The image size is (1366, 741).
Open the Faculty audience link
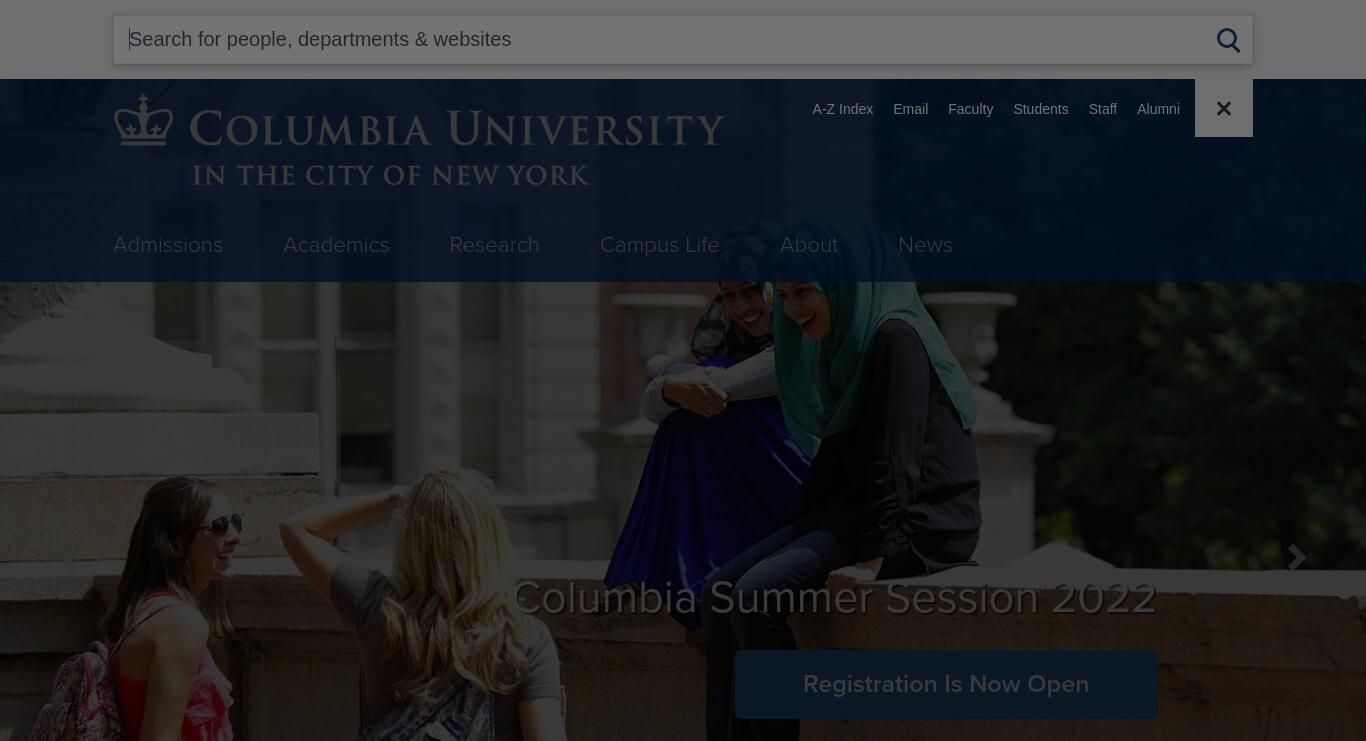tap(970, 109)
